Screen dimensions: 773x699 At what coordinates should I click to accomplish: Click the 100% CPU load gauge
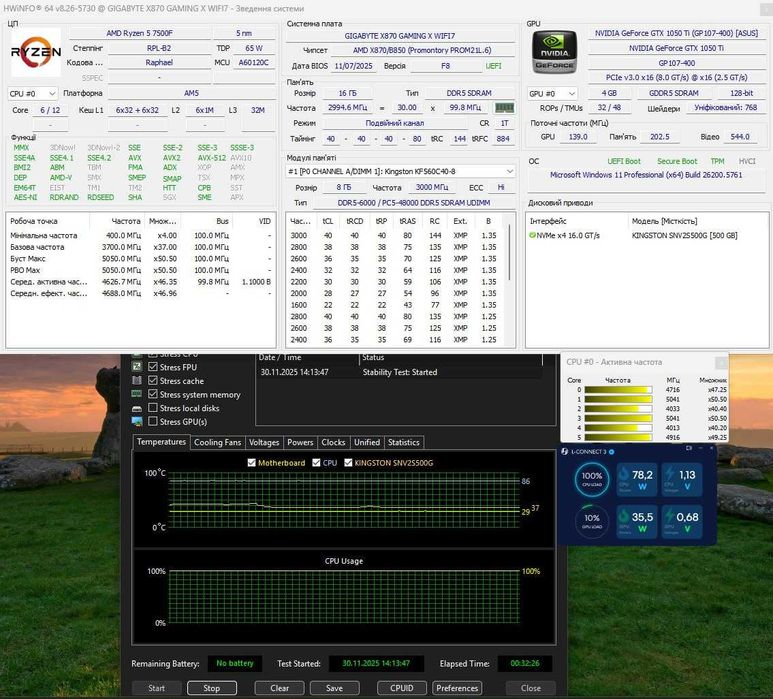click(592, 479)
